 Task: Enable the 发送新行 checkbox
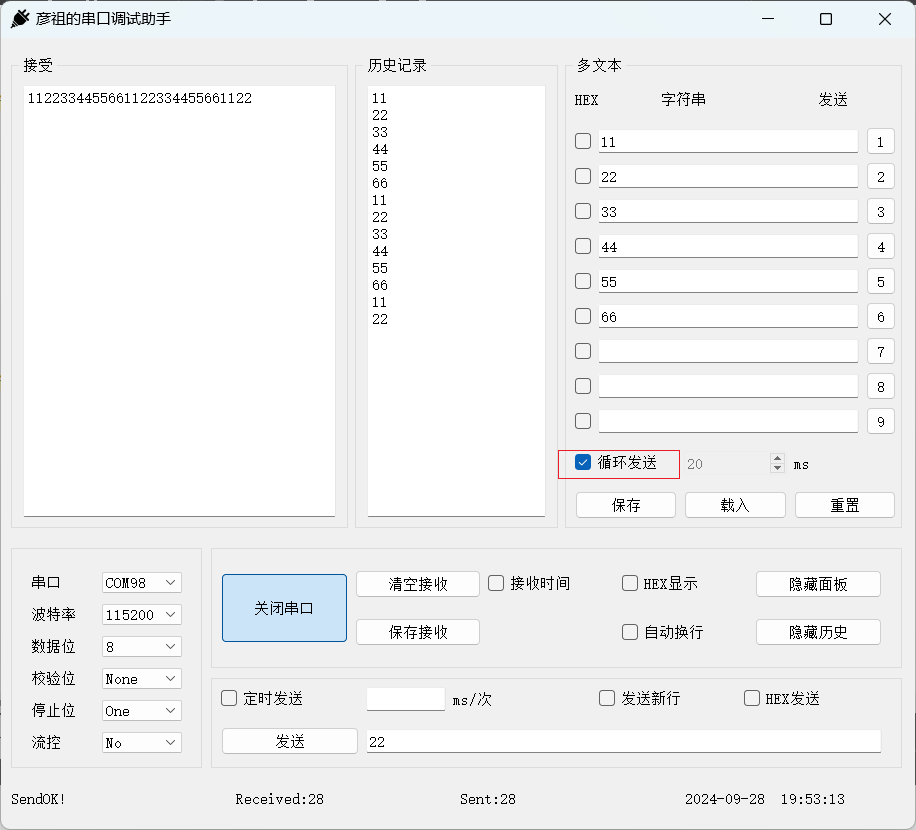tap(607, 699)
